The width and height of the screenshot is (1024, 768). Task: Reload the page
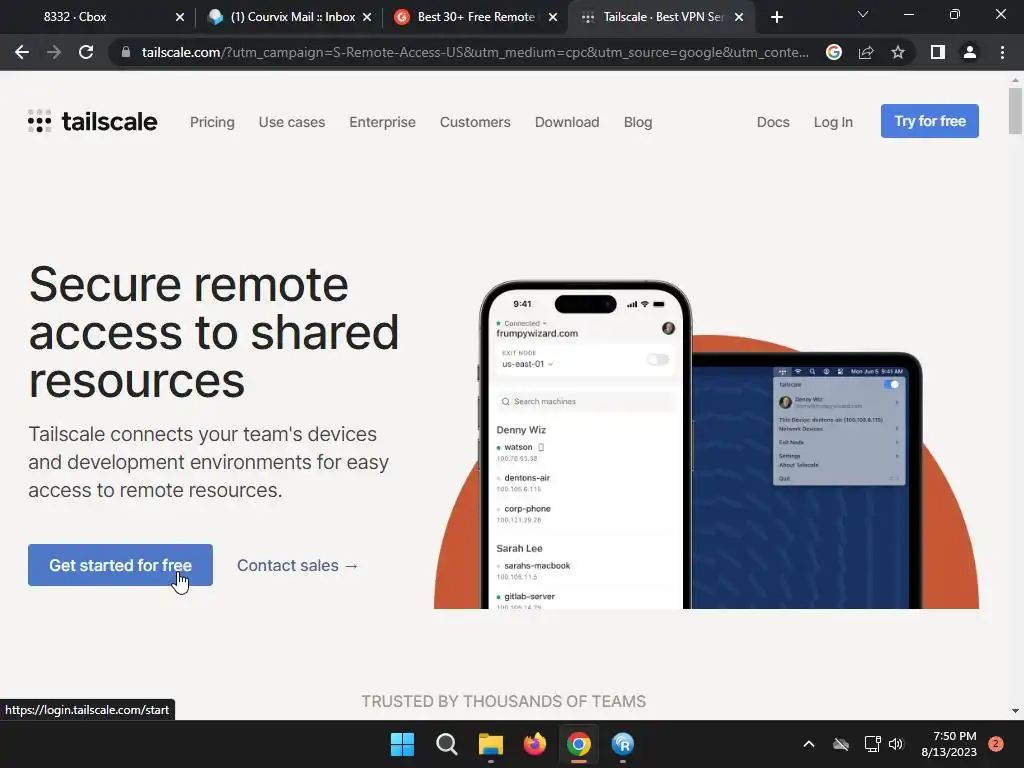click(x=86, y=52)
